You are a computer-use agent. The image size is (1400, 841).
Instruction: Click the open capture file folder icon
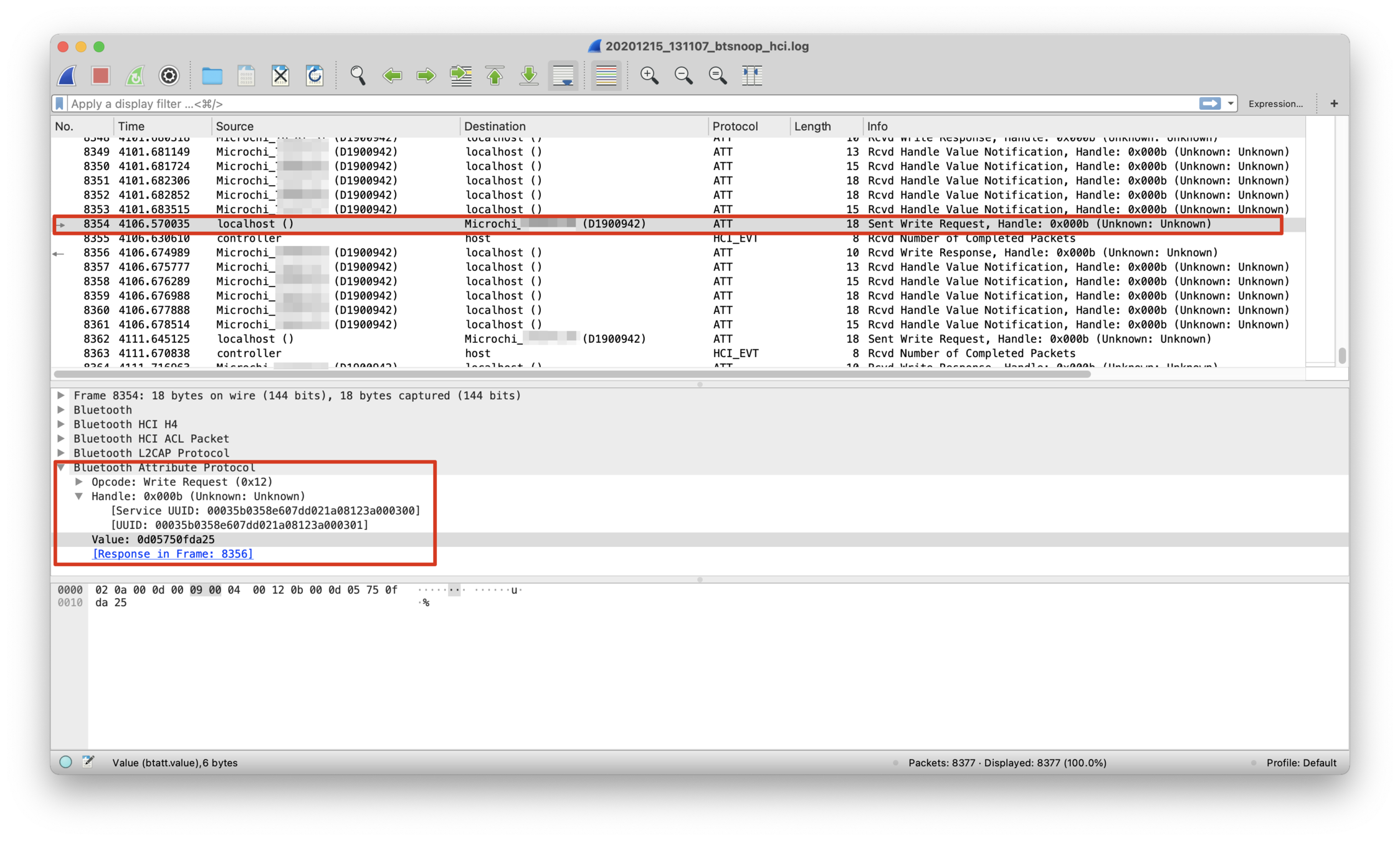(212, 75)
